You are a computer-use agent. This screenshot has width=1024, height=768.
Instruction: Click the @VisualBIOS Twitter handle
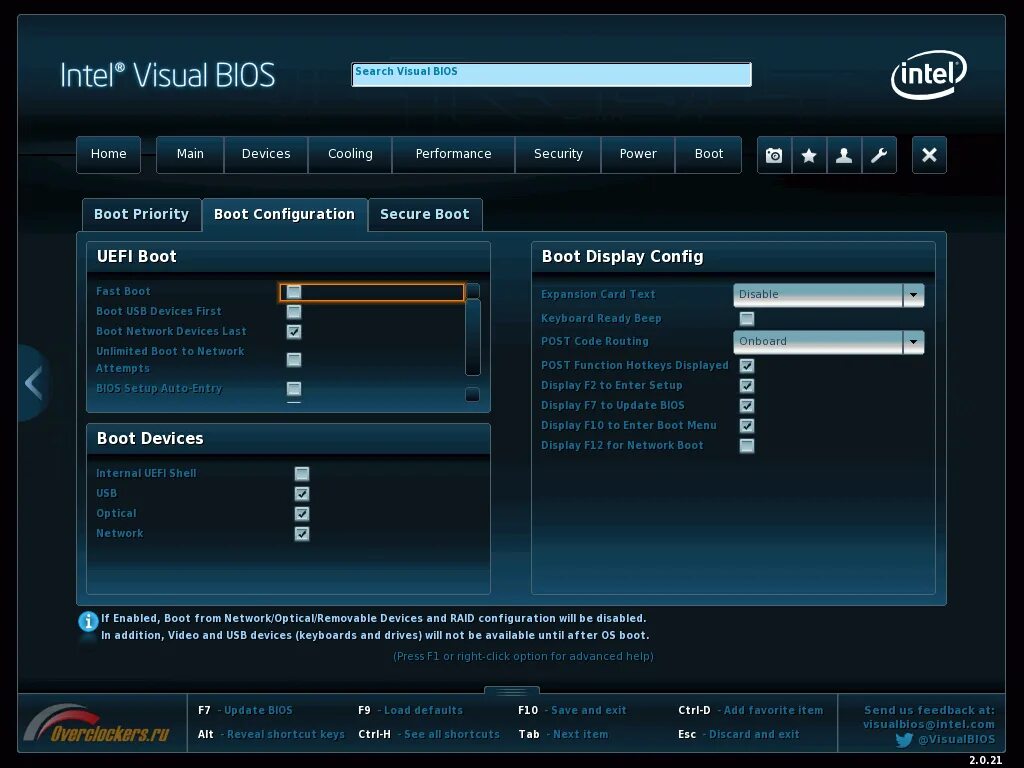pyautogui.click(x=957, y=740)
